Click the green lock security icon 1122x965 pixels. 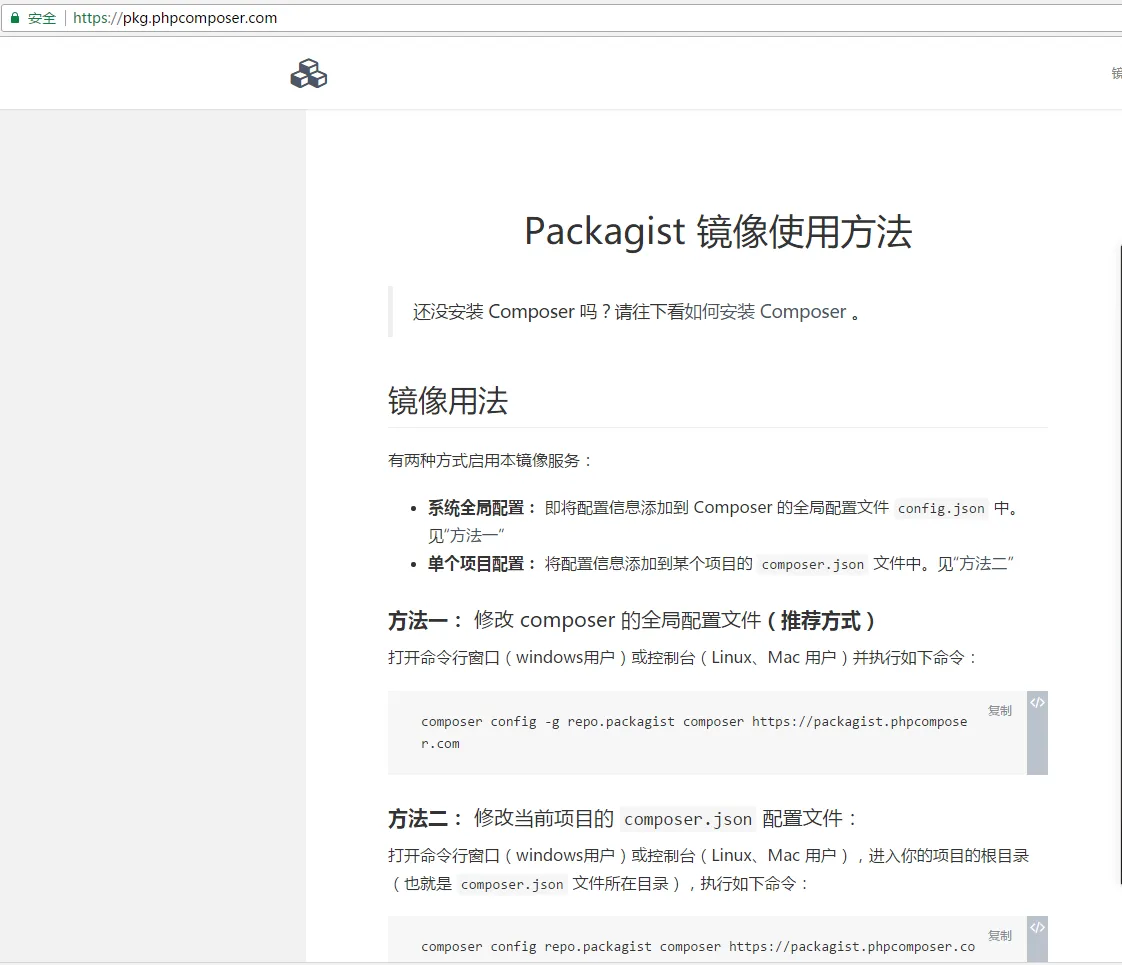click(15, 18)
